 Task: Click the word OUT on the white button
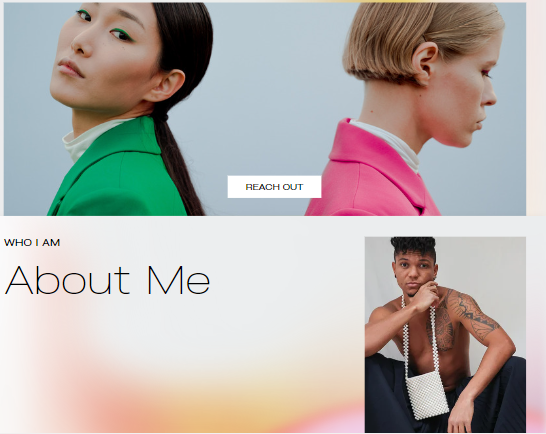click(293, 187)
